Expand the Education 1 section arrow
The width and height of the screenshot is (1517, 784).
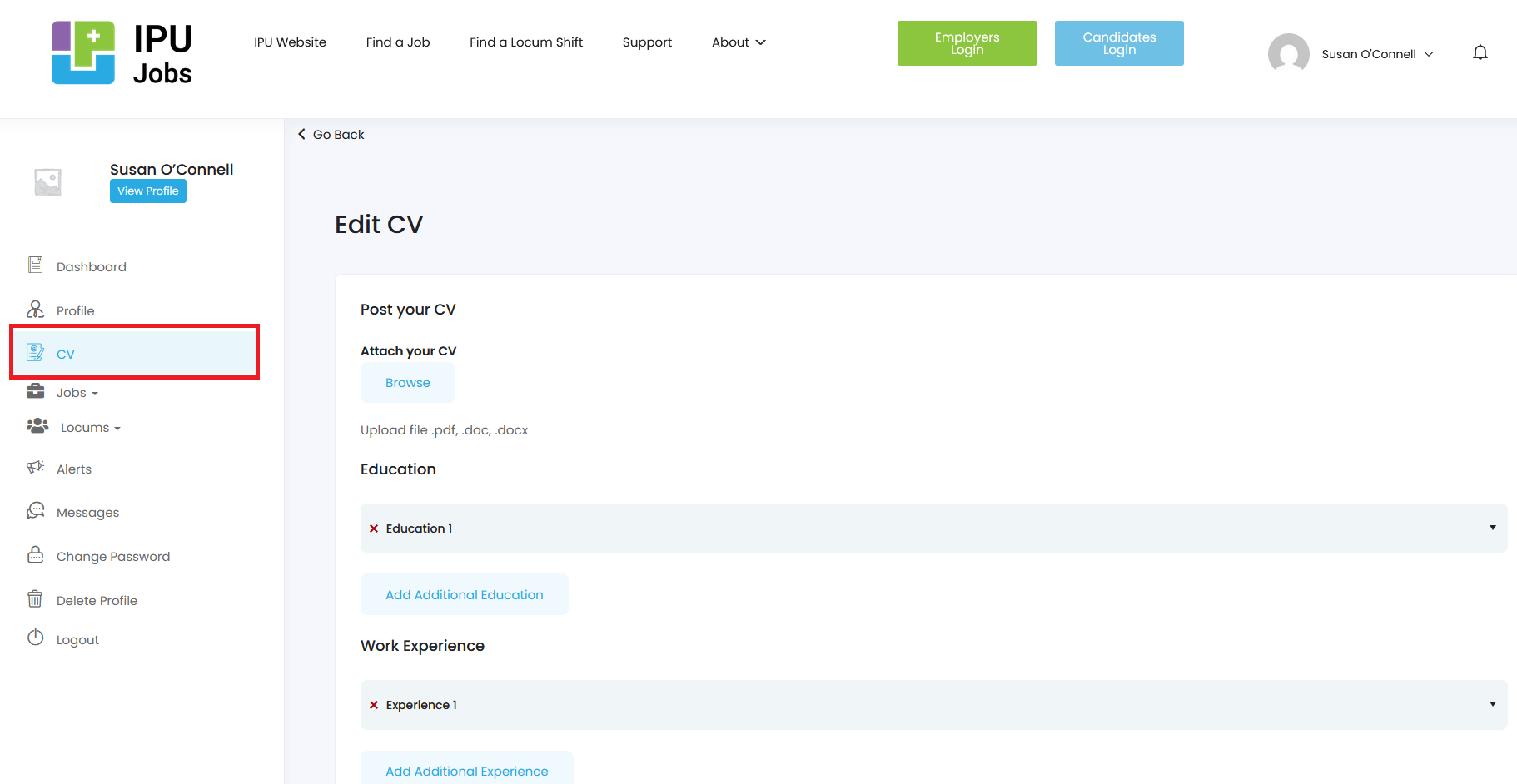(1492, 528)
